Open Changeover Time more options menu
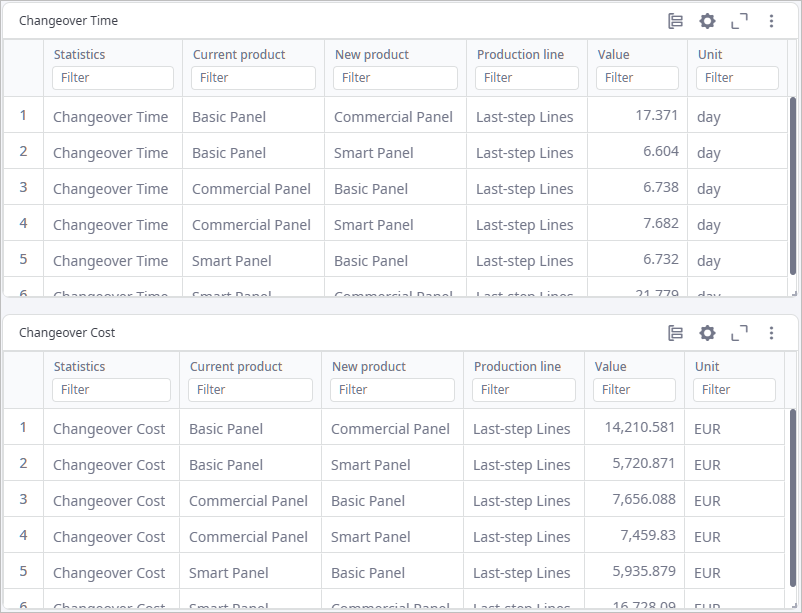 771,21
